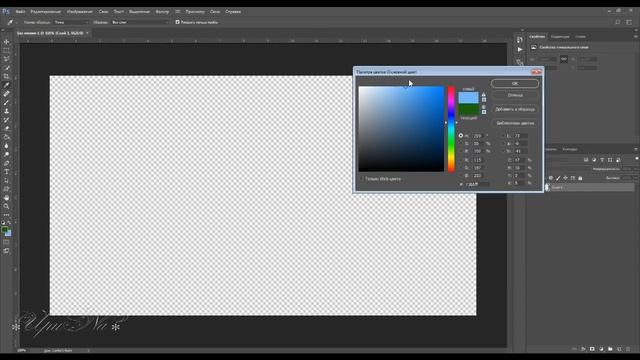Click the not-web-safe color cube icon
Viewport: 640px width, 360px height.
[484, 107]
